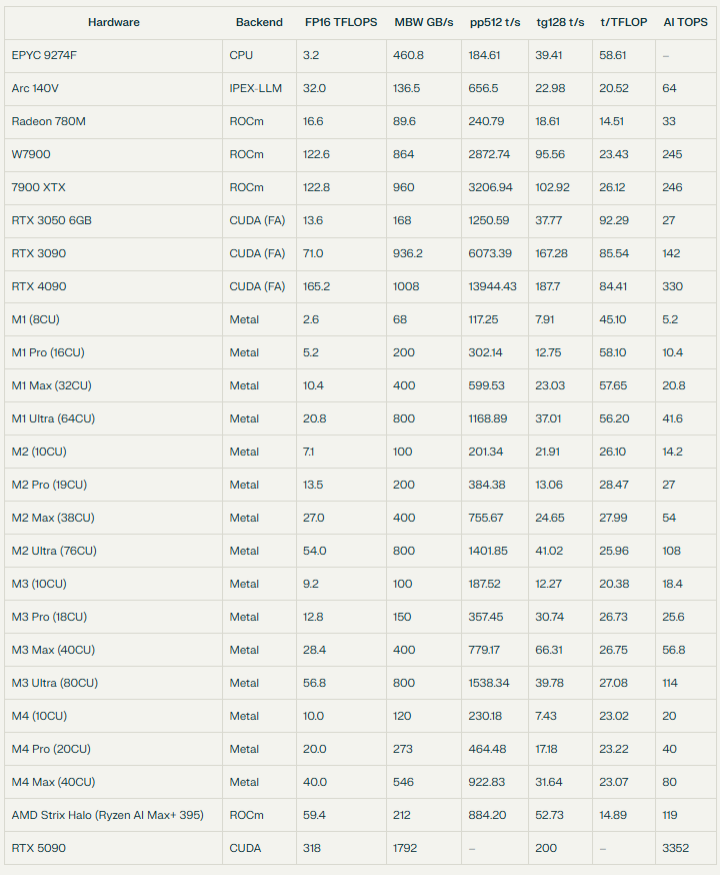Click the AMD Strix Halo hardware cell
This screenshot has height=875, width=720.
[107, 815]
